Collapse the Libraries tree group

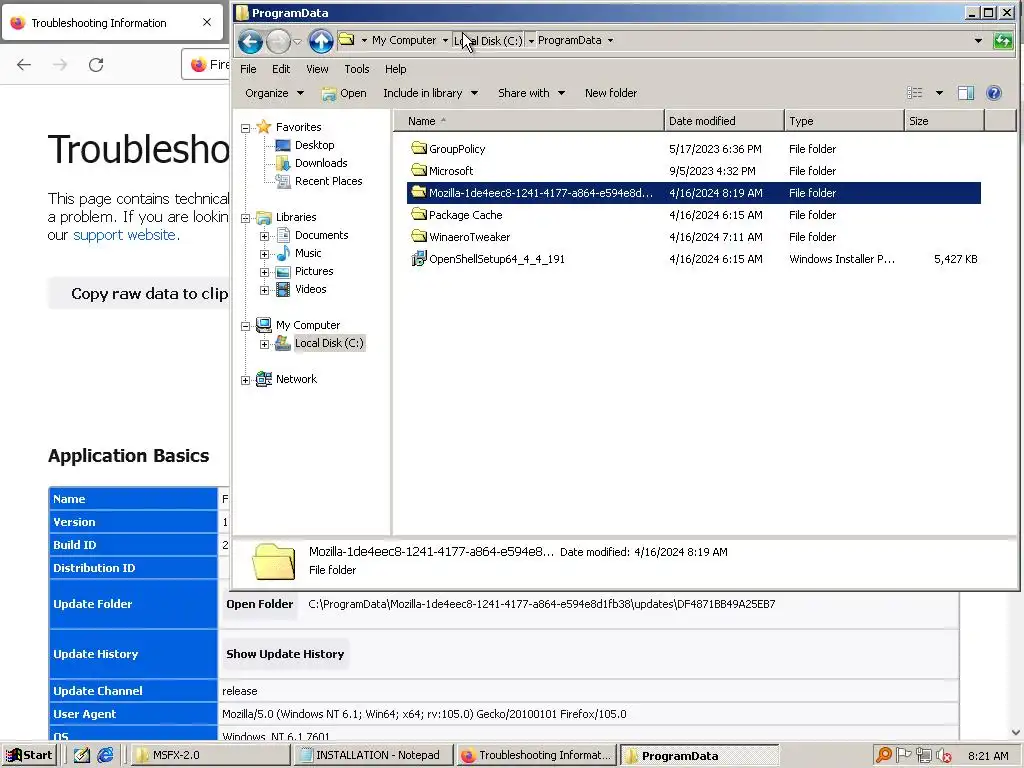tap(246, 218)
